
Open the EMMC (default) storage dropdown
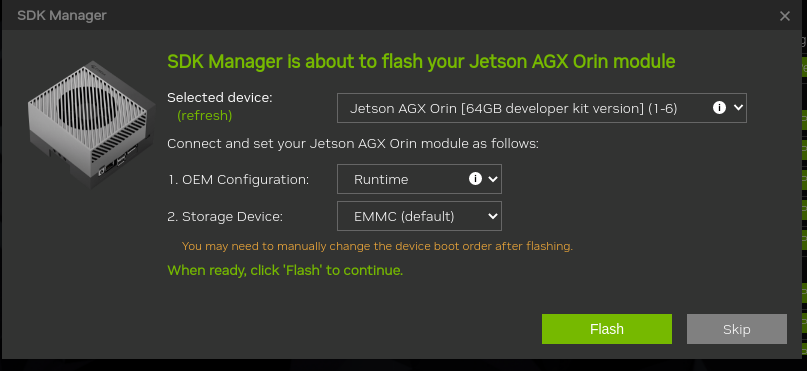click(419, 216)
